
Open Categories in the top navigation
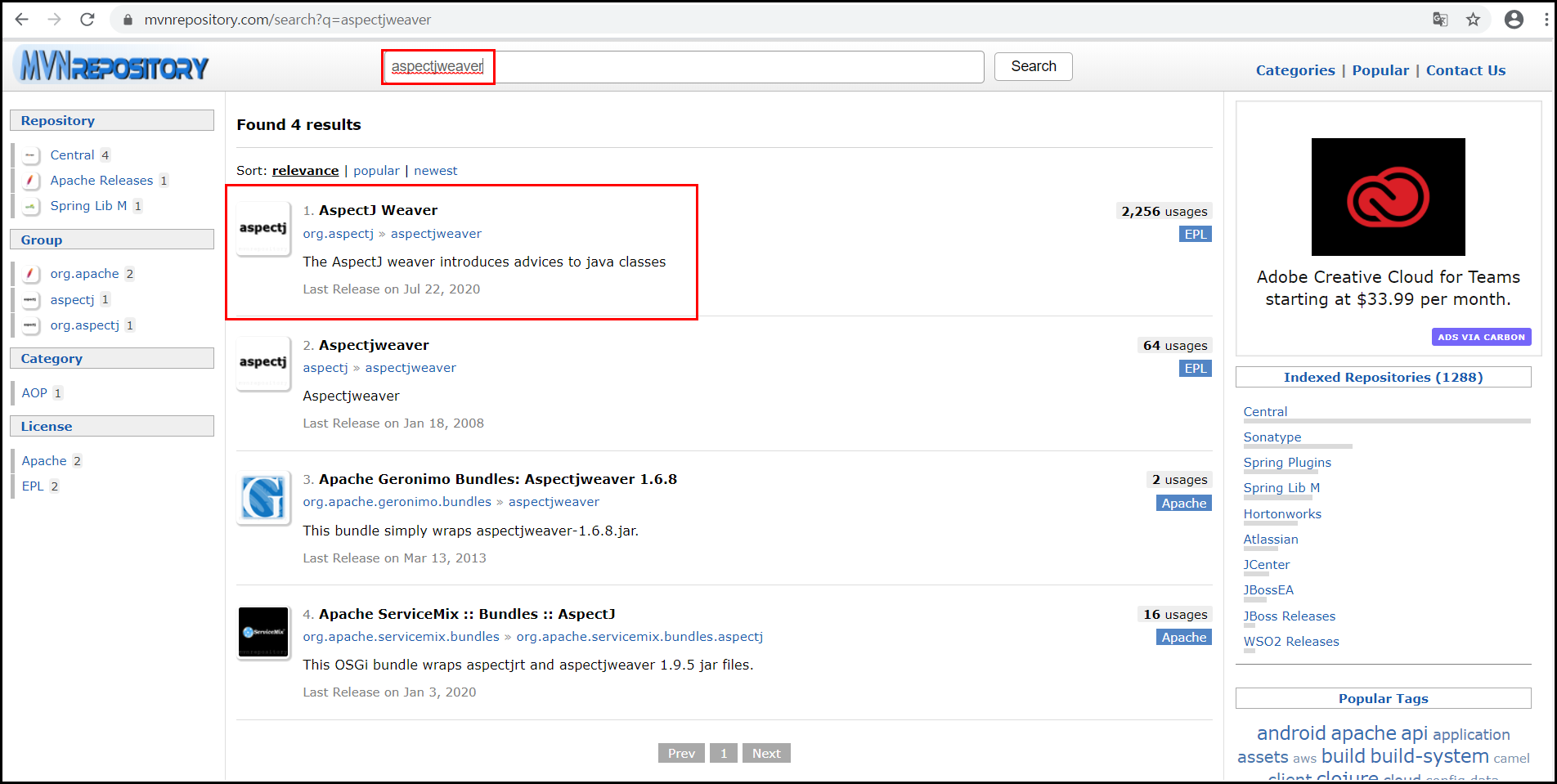[x=1295, y=70]
